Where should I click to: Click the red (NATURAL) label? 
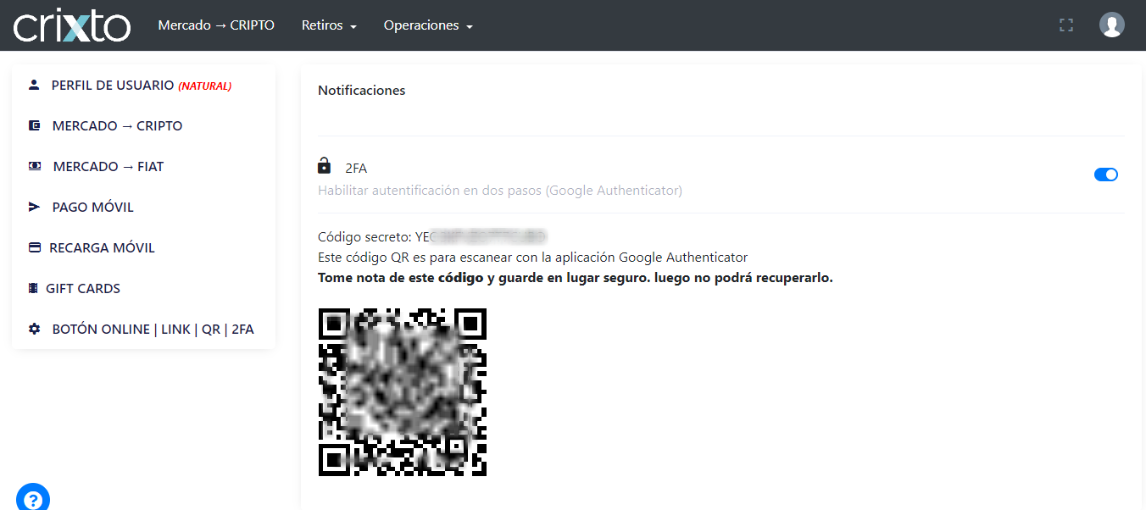(x=205, y=86)
